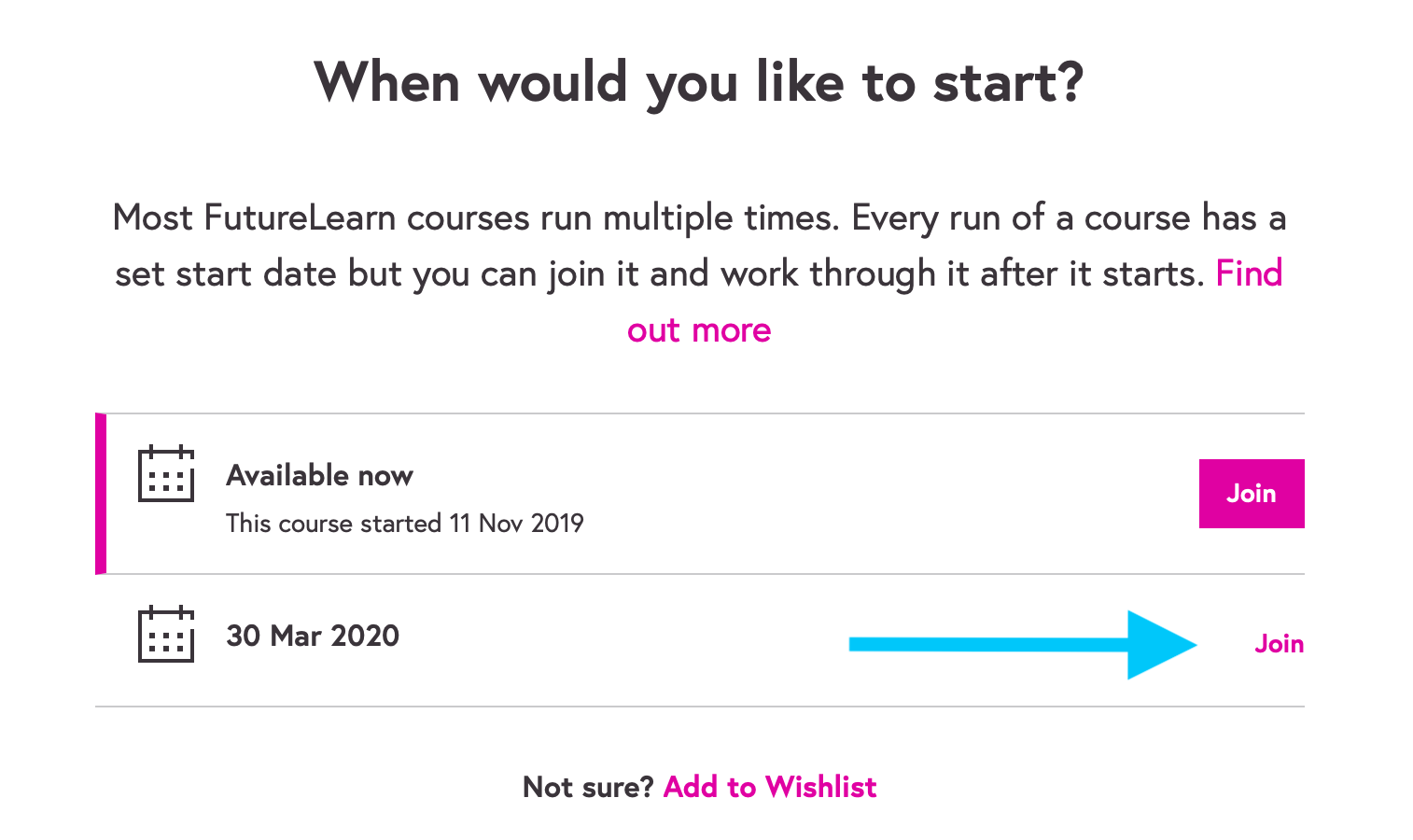Click the out more text on the third line
Viewport: 1413px width, 840px height.
tap(699, 330)
